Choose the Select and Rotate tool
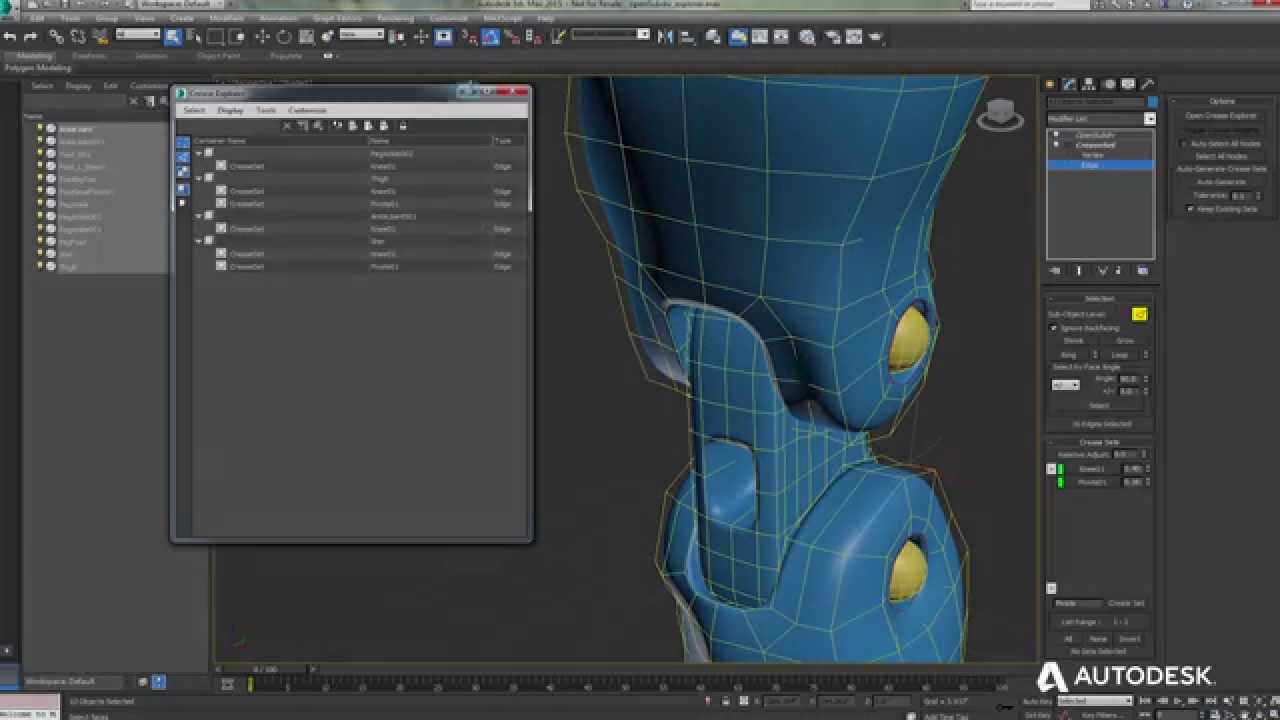Viewport: 1280px width, 720px height. coord(284,36)
